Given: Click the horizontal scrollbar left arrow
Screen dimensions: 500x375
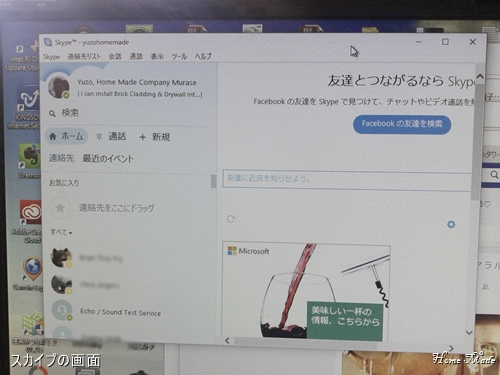Looking at the screenshot, I should (x=227, y=340).
